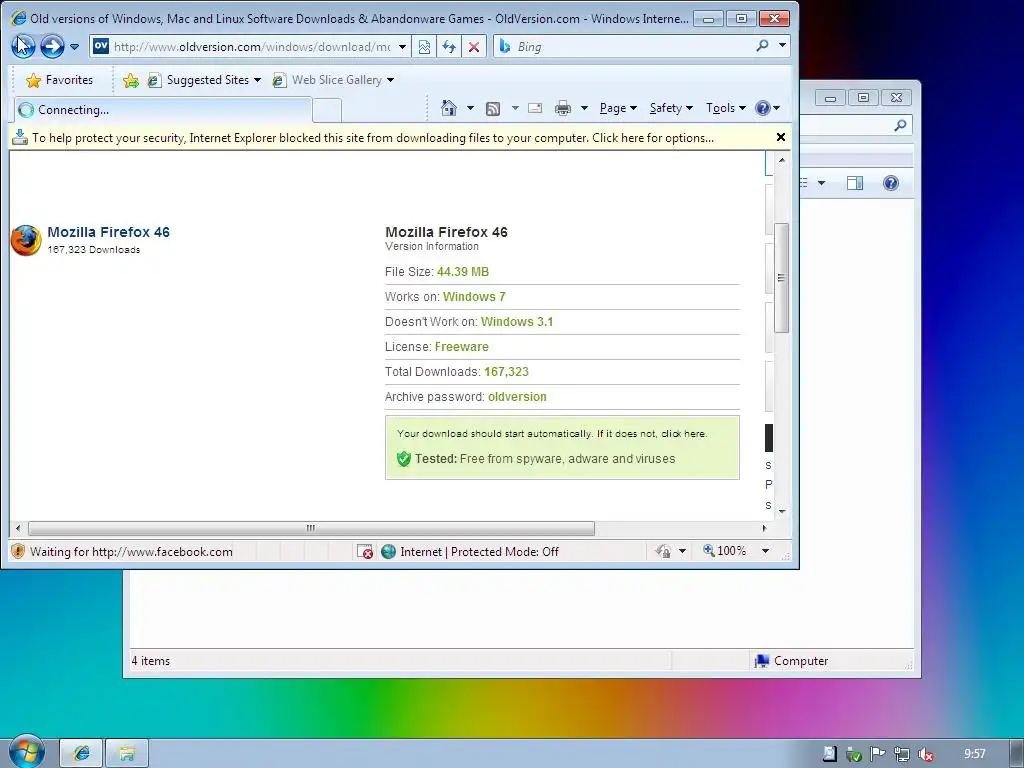The width and height of the screenshot is (1024, 768).
Task: Go forward with the IE Forward arrow
Action: (52, 46)
